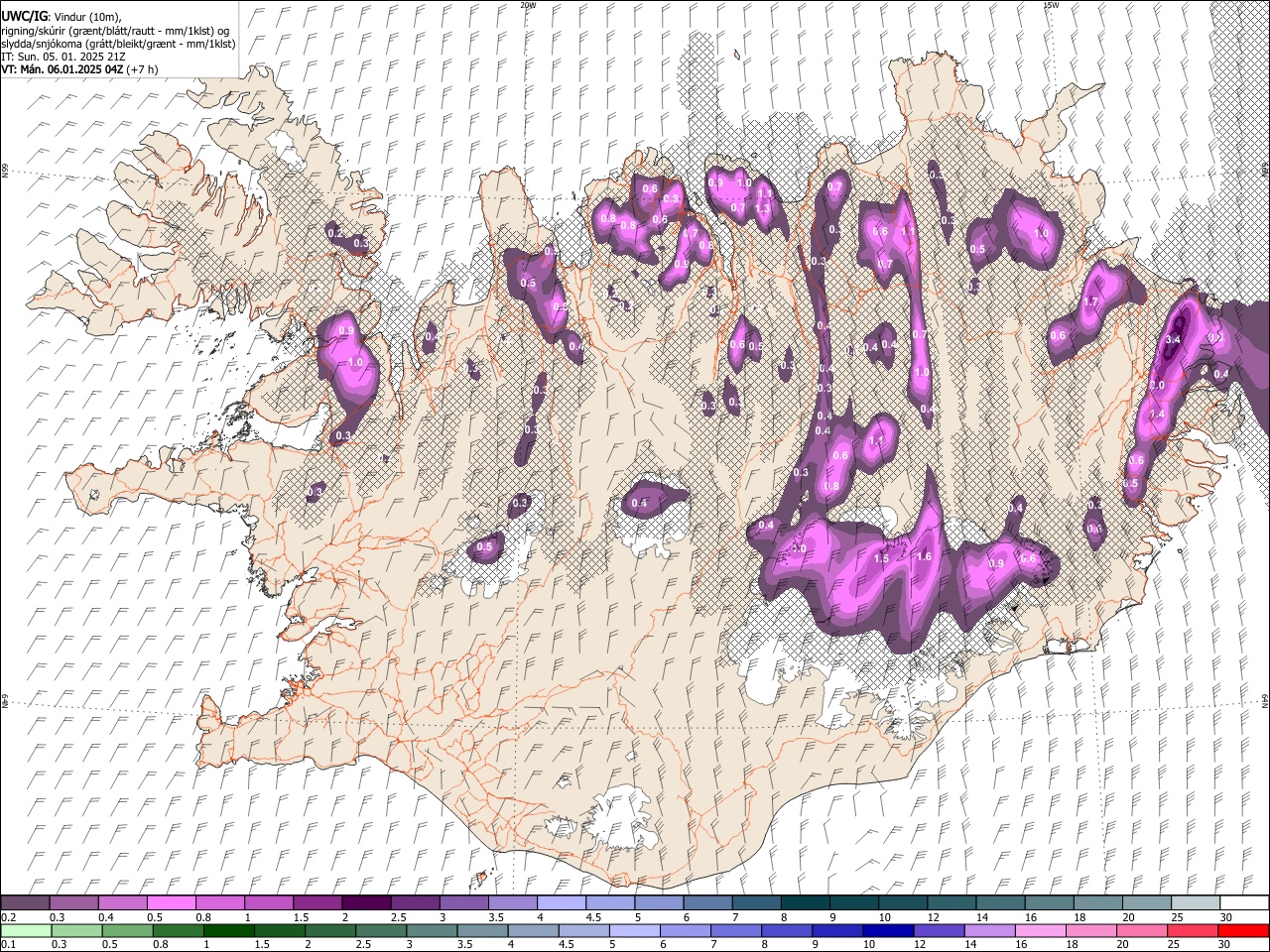Pick the palest green bottom-row swatch between 0.1 and 0.3
The width and height of the screenshot is (1270, 952).
coord(26,930)
